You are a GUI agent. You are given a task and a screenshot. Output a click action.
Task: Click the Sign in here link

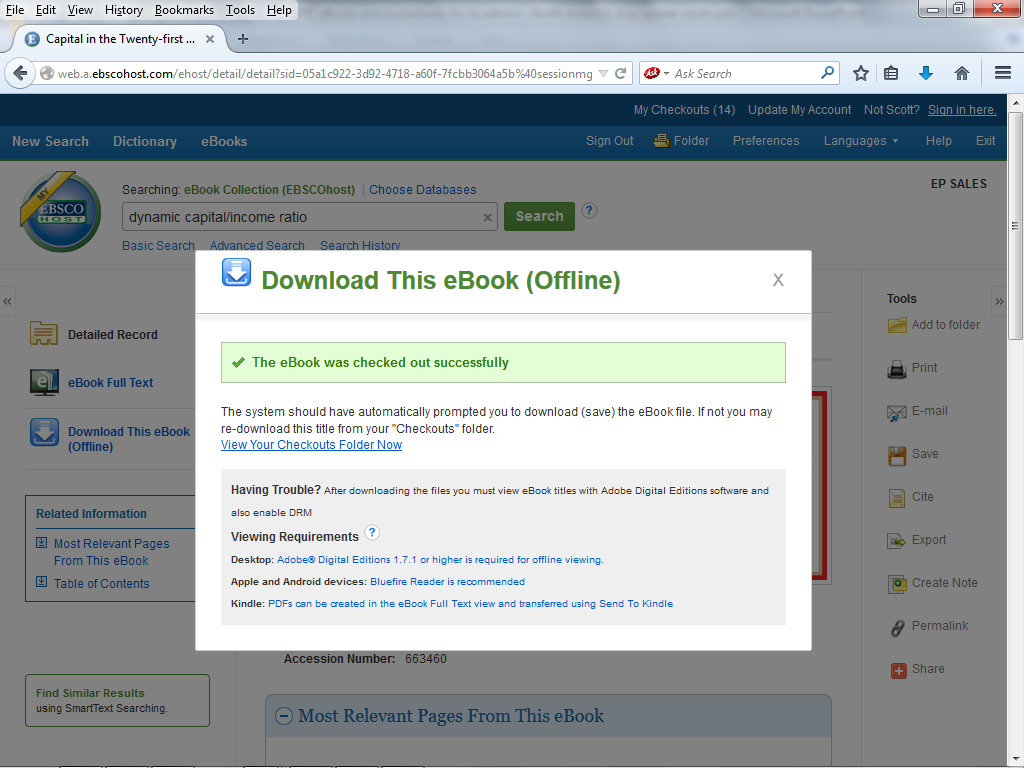pyautogui.click(x=962, y=110)
